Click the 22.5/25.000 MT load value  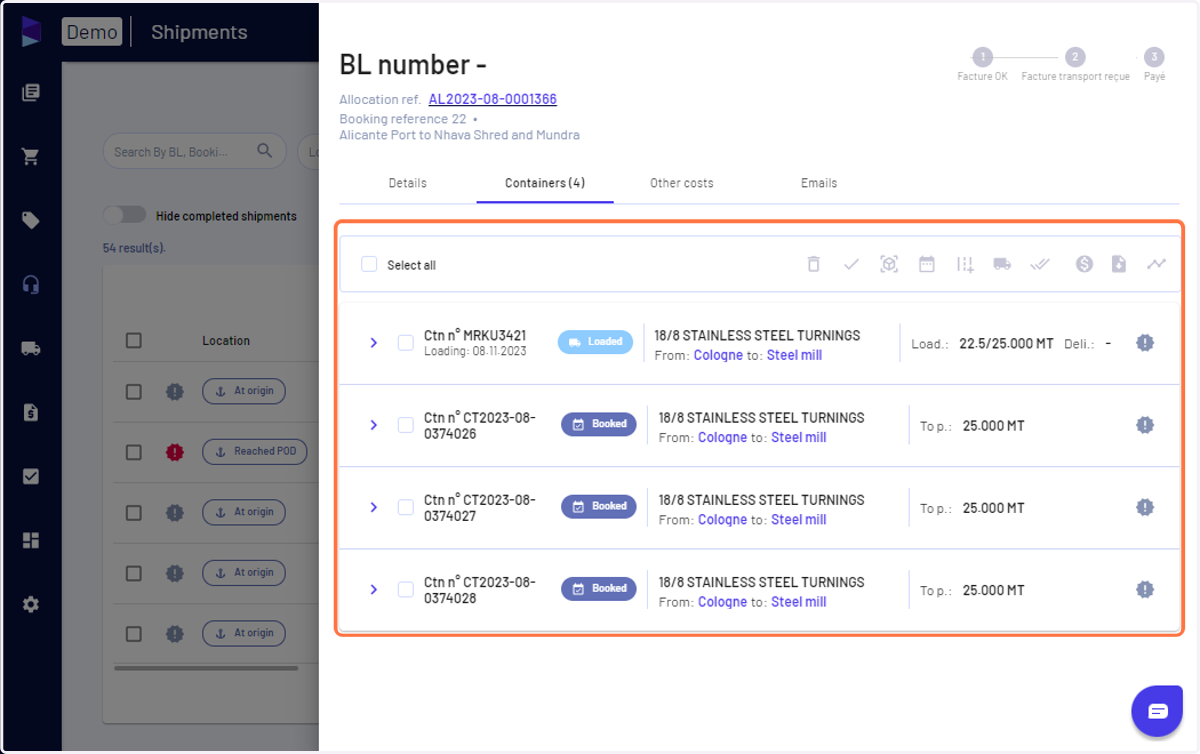(x=1006, y=343)
